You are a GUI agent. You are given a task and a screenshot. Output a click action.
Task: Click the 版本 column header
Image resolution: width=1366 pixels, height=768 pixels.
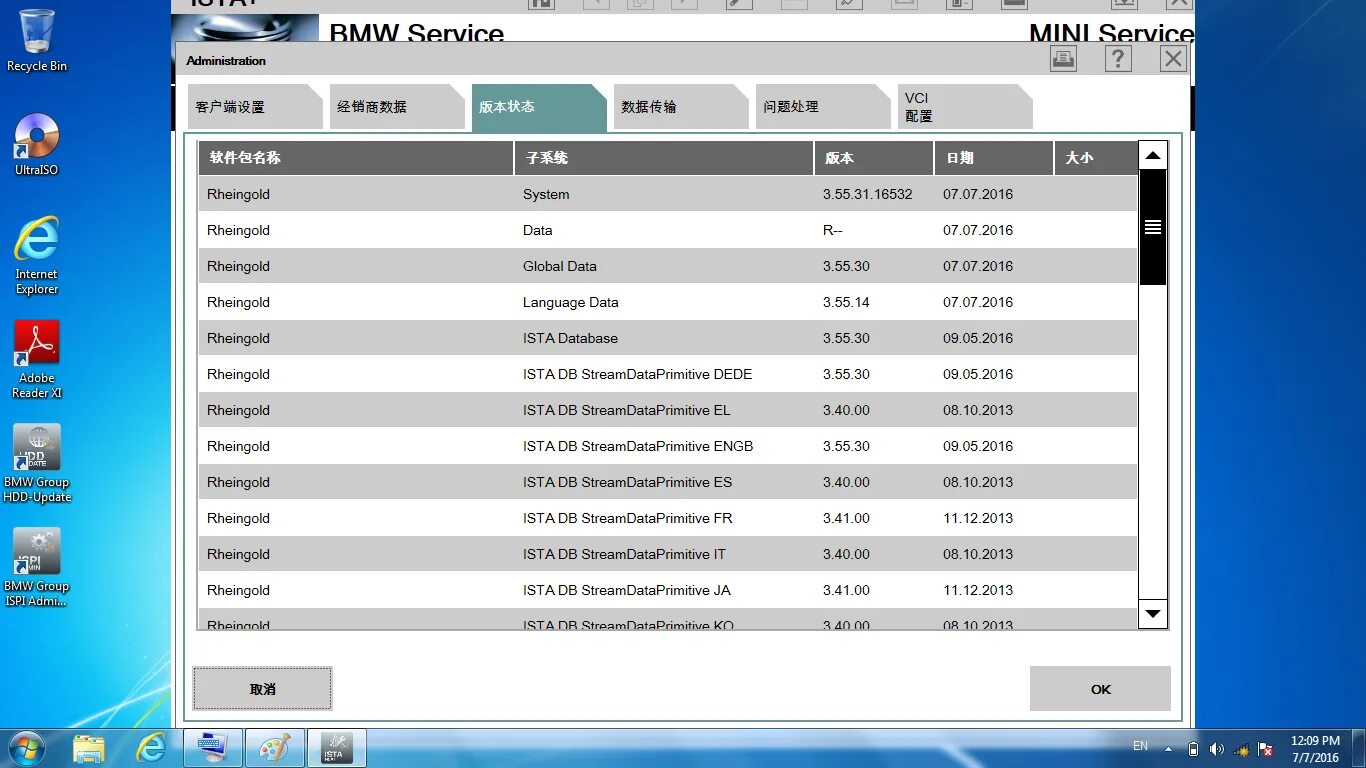coord(874,158)
